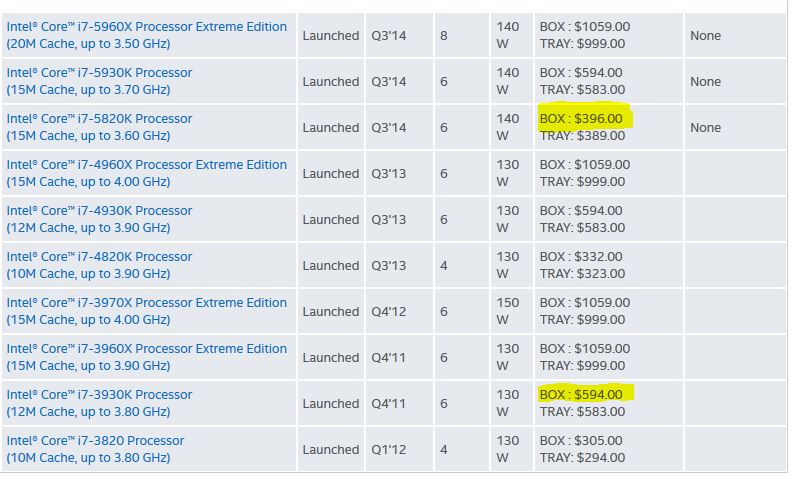This screenshot has height=477, width=792.
Task: Click the 150 W TDP cell
Action: (508, 311)
